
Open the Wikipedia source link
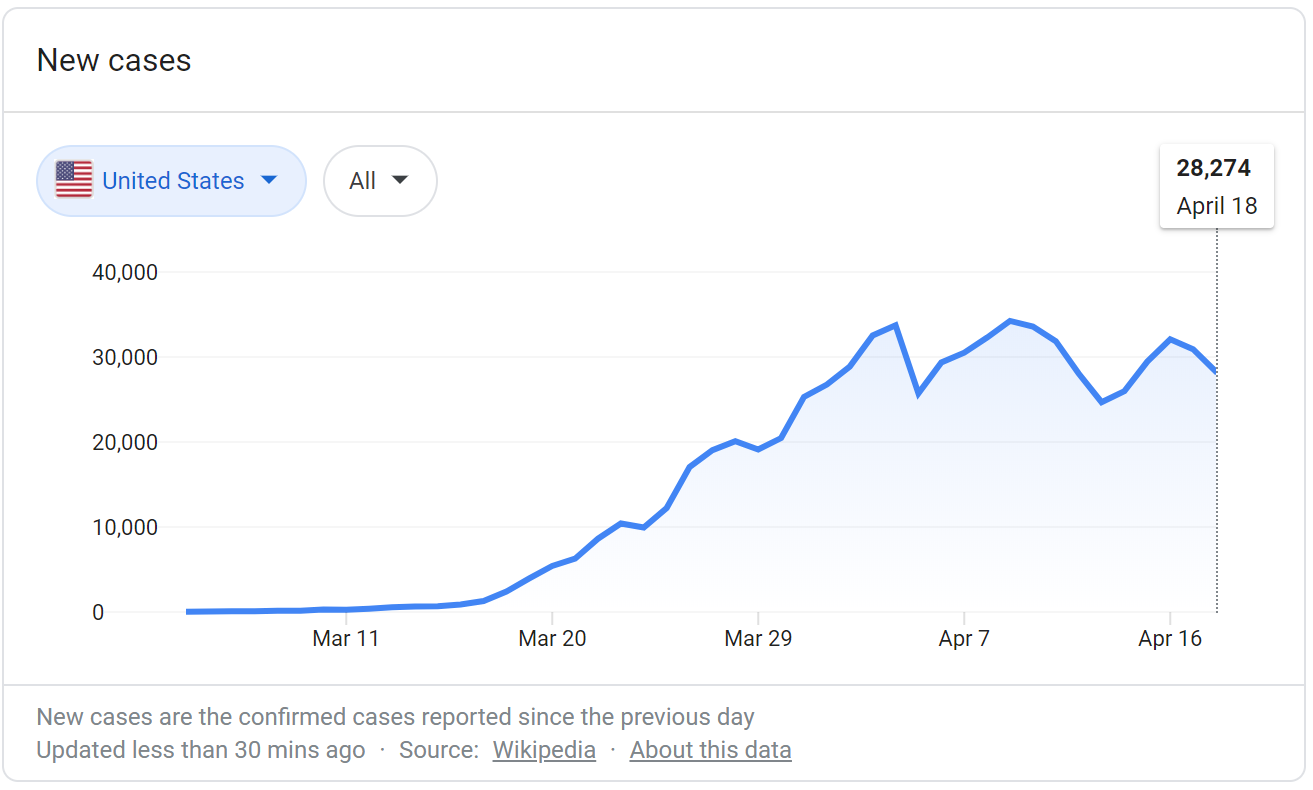[x=544, y=750]
